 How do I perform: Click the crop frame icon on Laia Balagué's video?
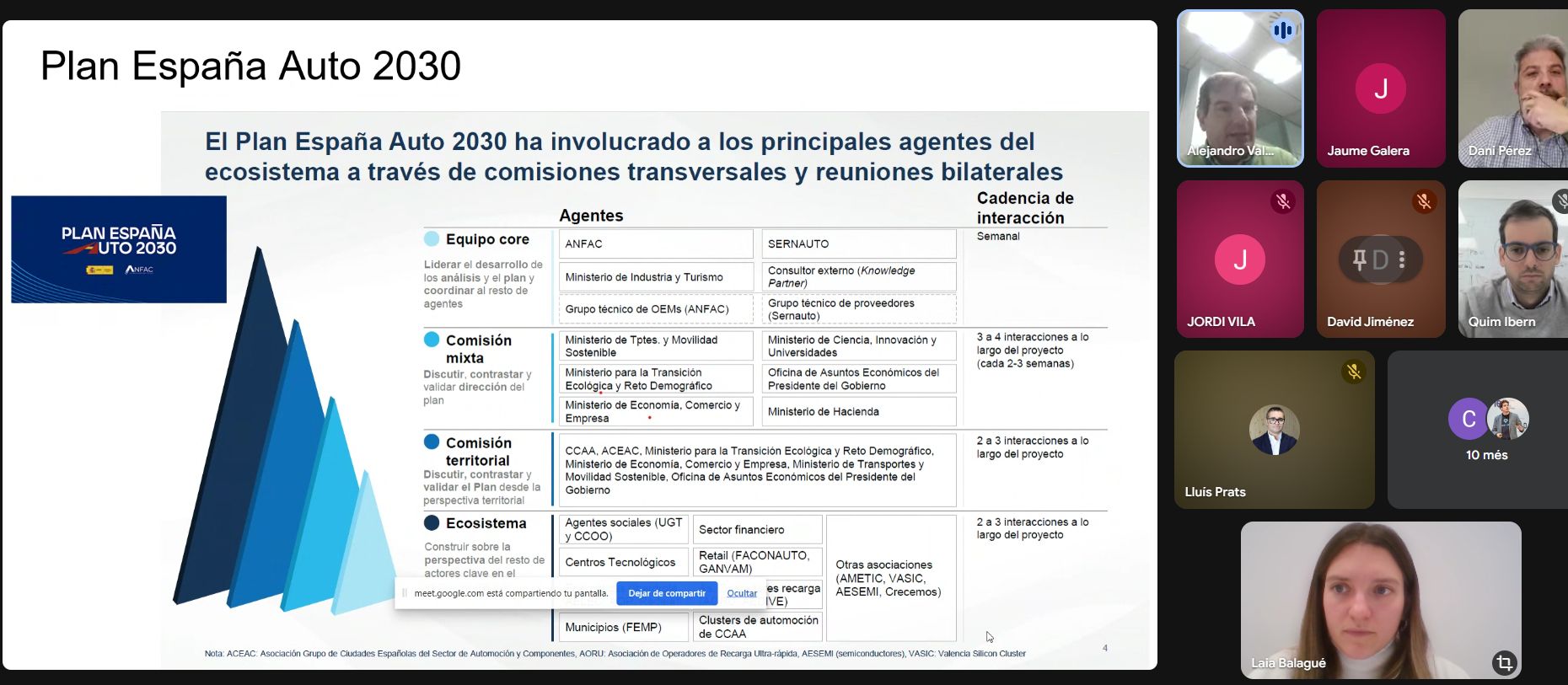point(1504,662)
